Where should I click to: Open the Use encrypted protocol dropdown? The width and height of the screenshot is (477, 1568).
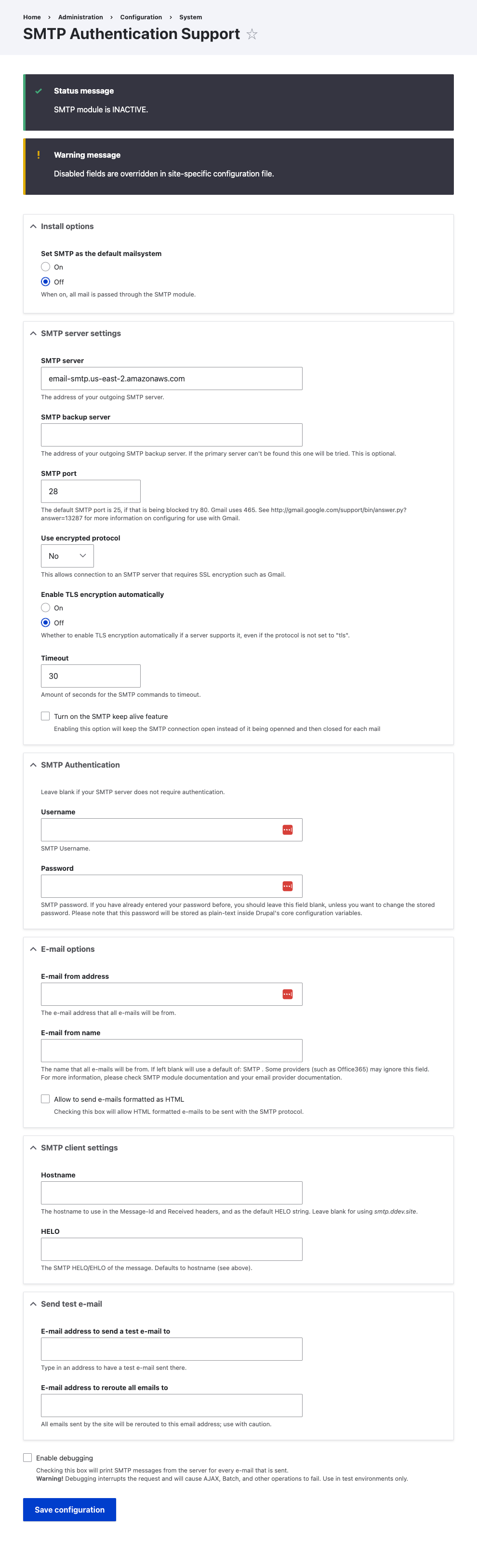point(67,556)
